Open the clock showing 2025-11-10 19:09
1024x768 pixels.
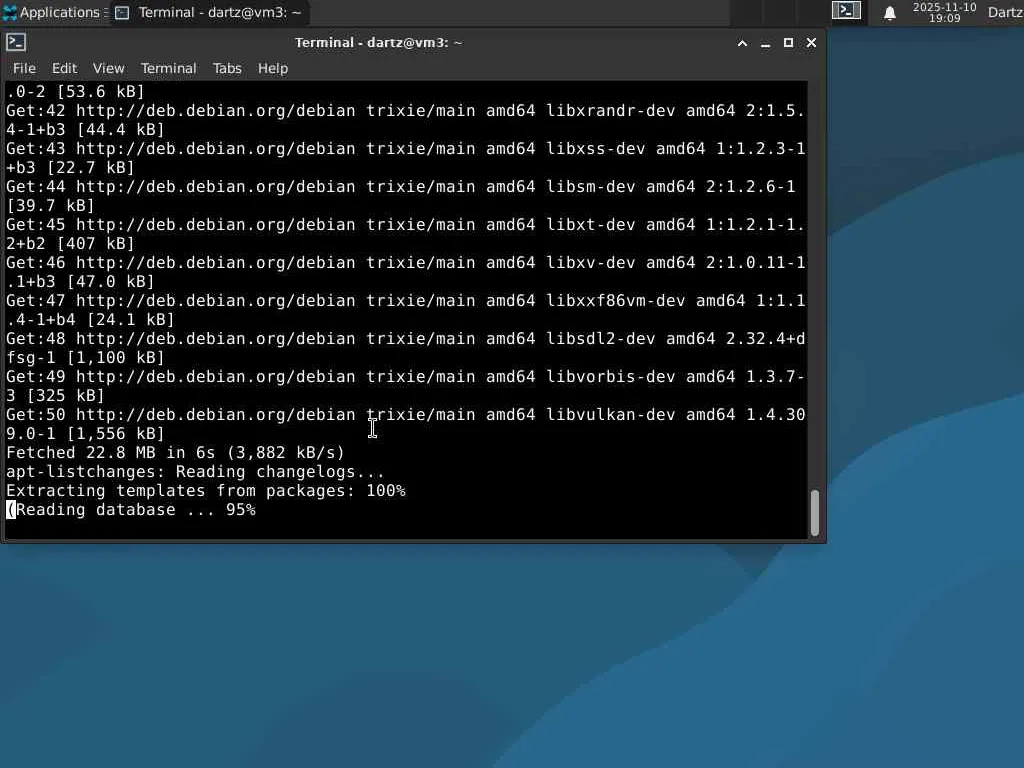click(x=944, y=12)
